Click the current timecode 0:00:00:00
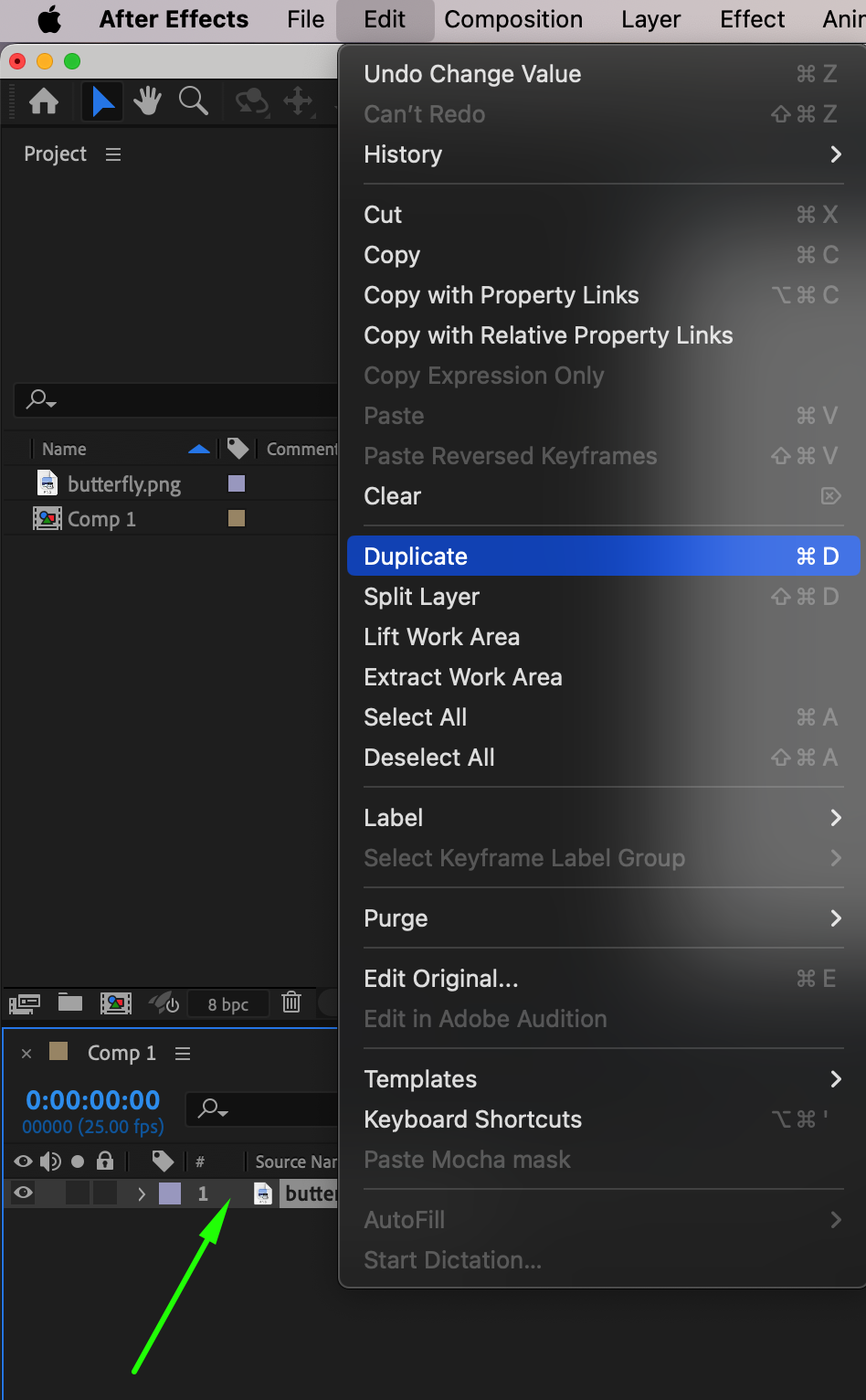 click(92, 1099)
